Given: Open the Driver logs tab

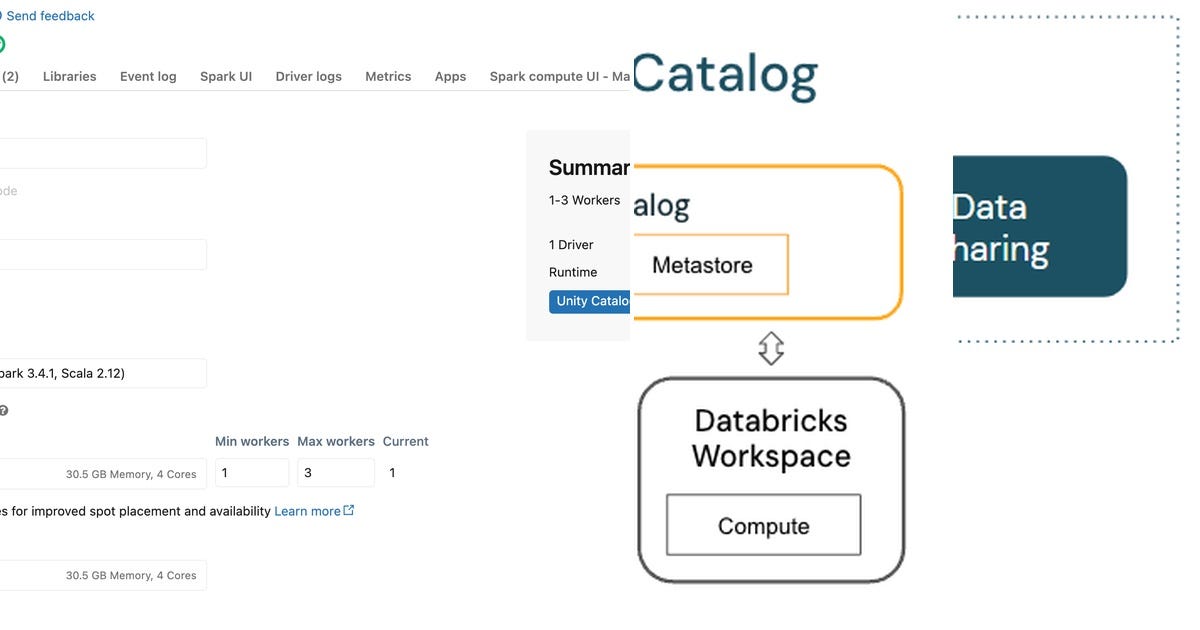Looking at the screenshot, I should point(308,76).
